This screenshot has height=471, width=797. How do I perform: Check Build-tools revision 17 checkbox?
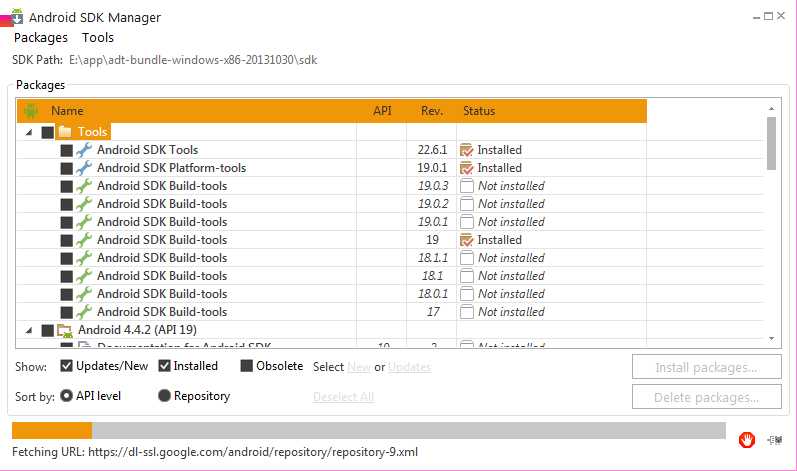pyautogui.click(x=67, y=312)
